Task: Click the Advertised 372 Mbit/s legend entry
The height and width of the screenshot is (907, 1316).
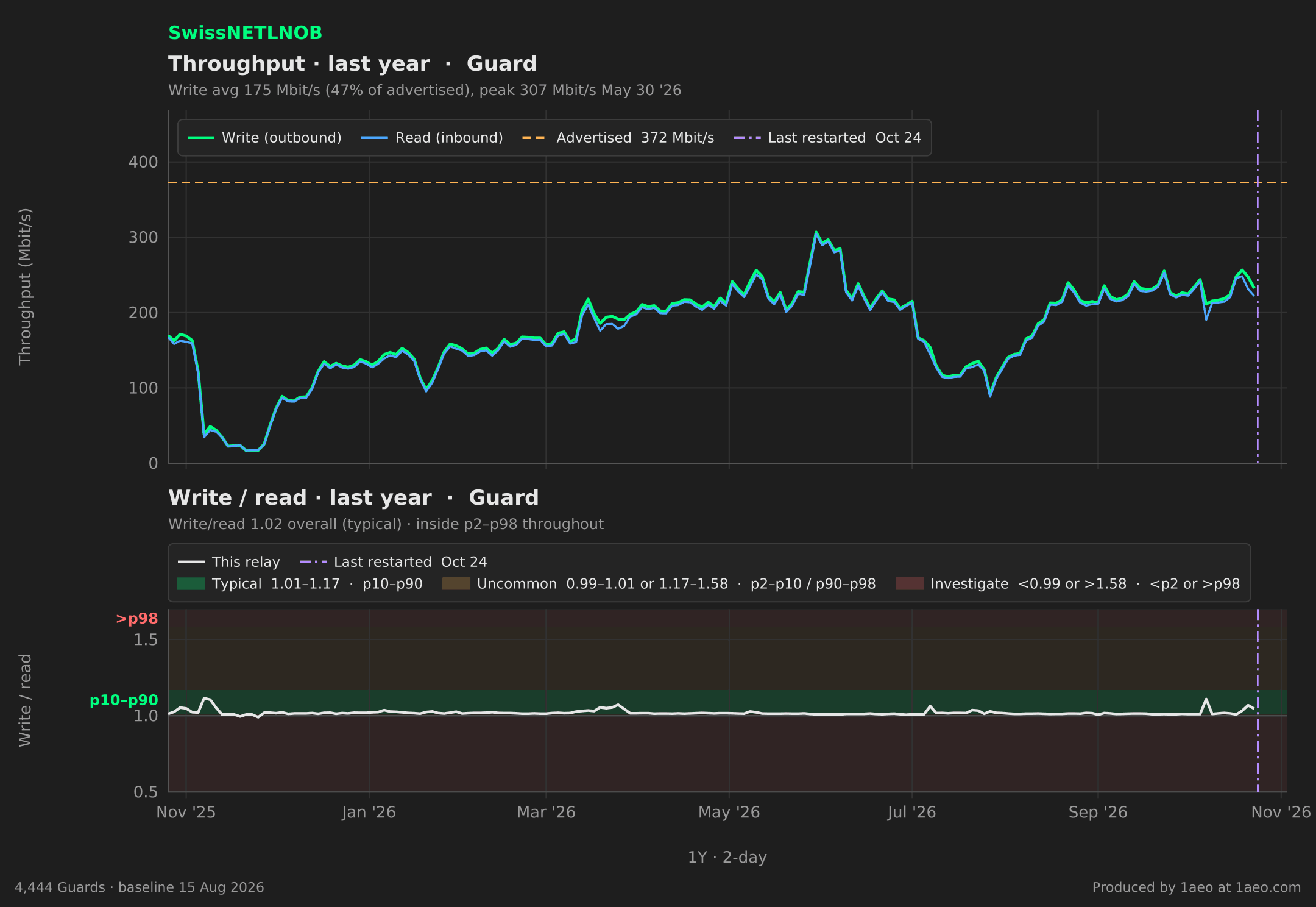Action: [618, 138]
